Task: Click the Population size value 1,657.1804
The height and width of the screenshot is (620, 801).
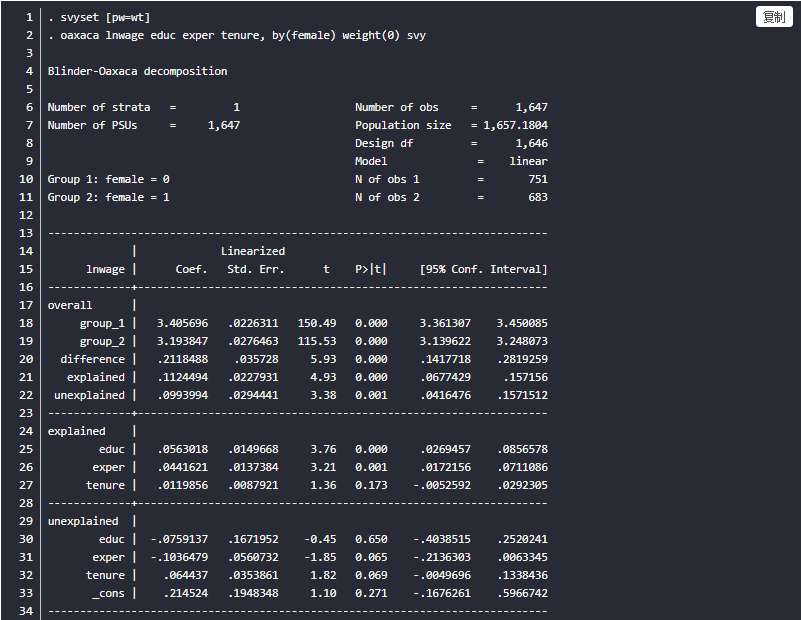Action: (x=515, y=125)
